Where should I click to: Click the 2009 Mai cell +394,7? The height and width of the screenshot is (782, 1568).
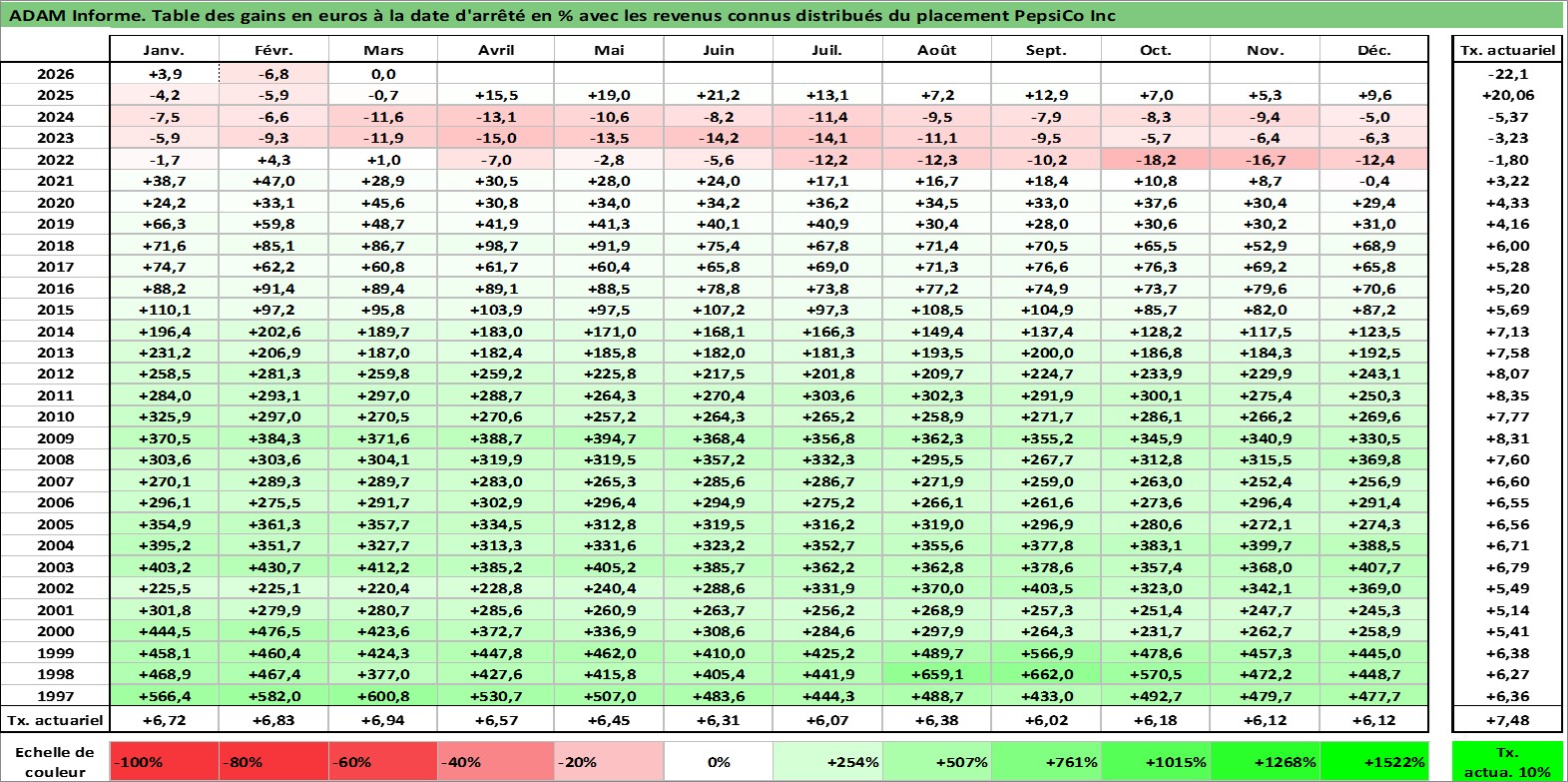pos(609,438)
